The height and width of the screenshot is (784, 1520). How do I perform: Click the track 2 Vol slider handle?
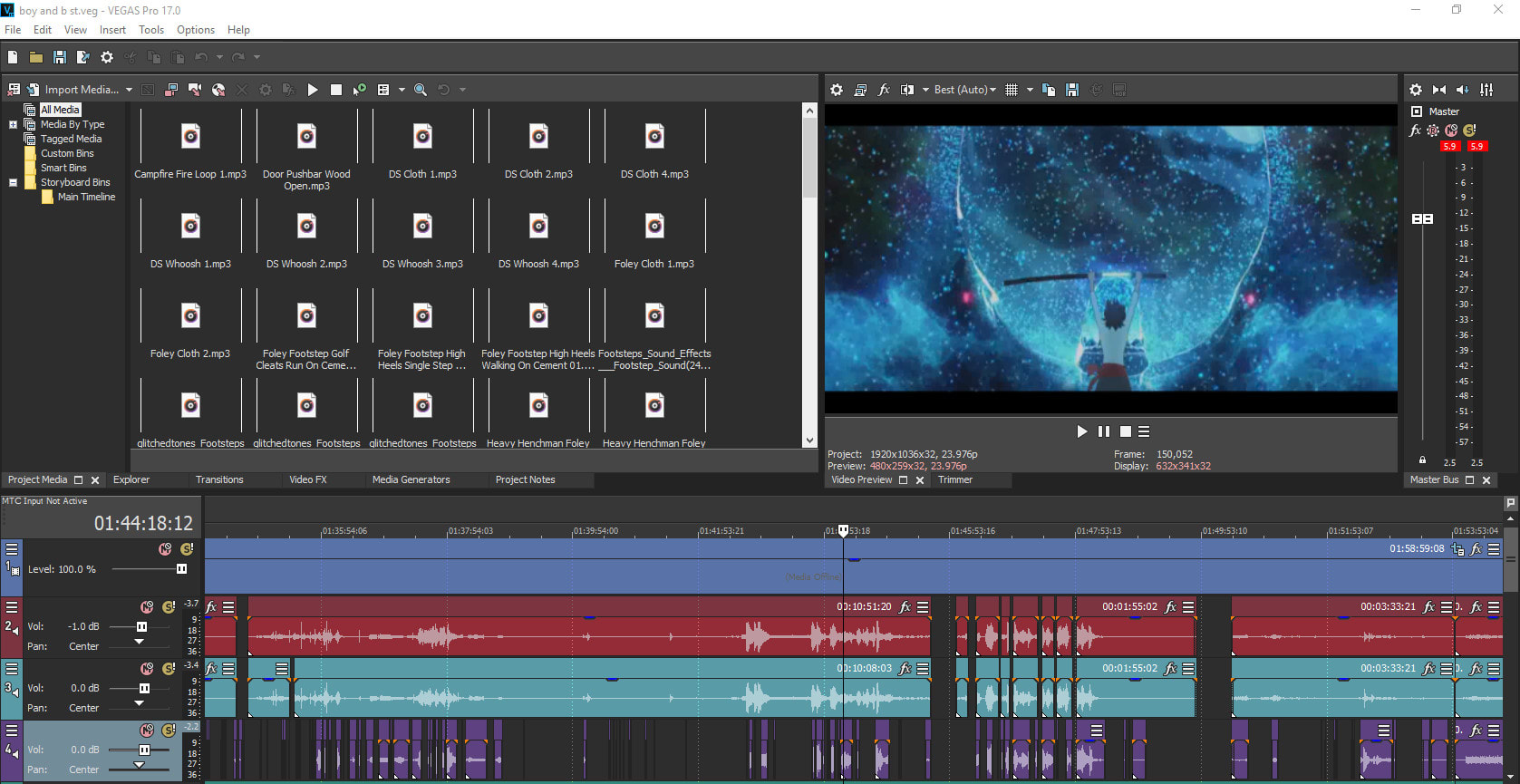pos(141,626)
